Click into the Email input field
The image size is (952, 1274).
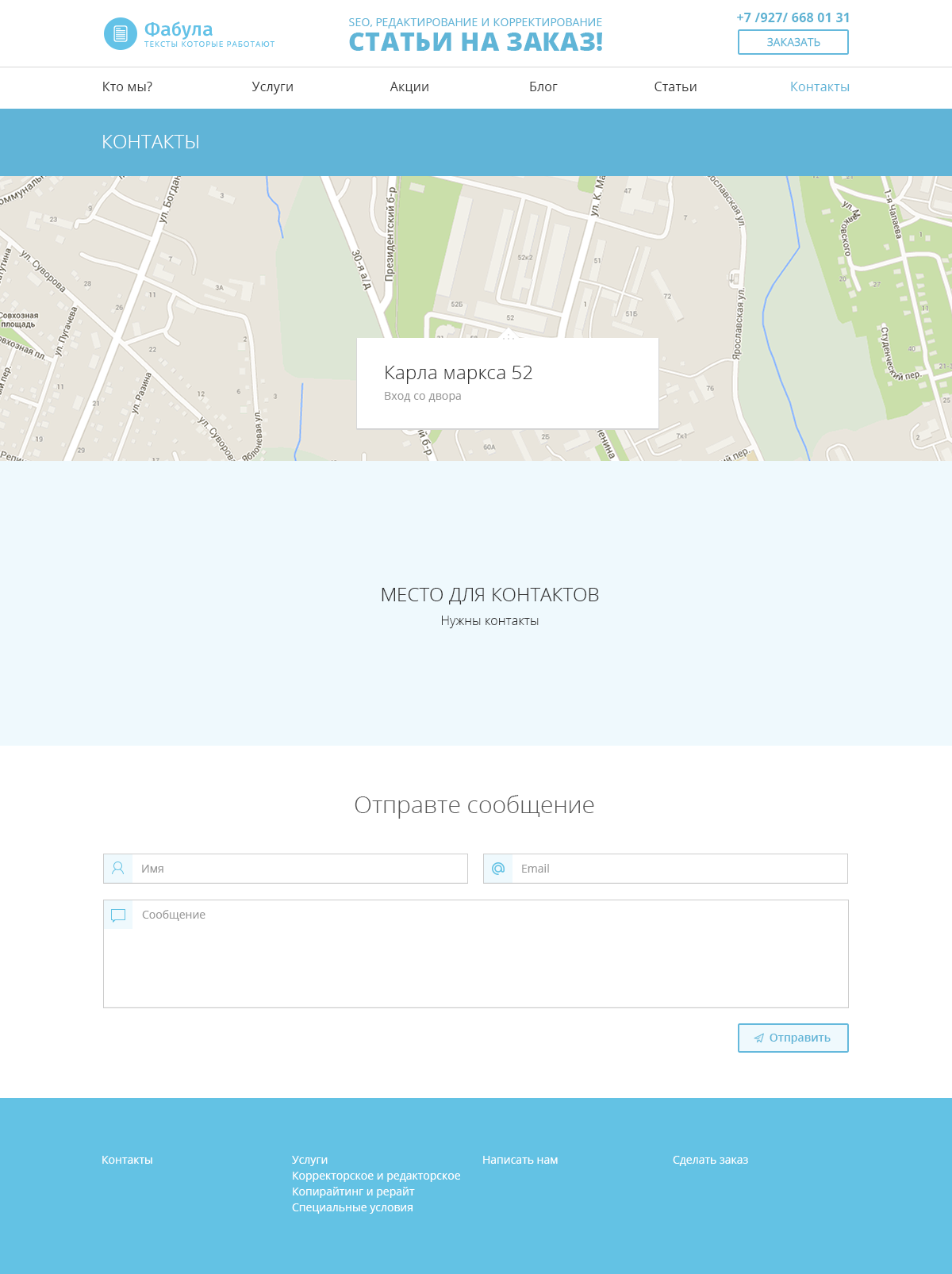click(x=679, y=869)
